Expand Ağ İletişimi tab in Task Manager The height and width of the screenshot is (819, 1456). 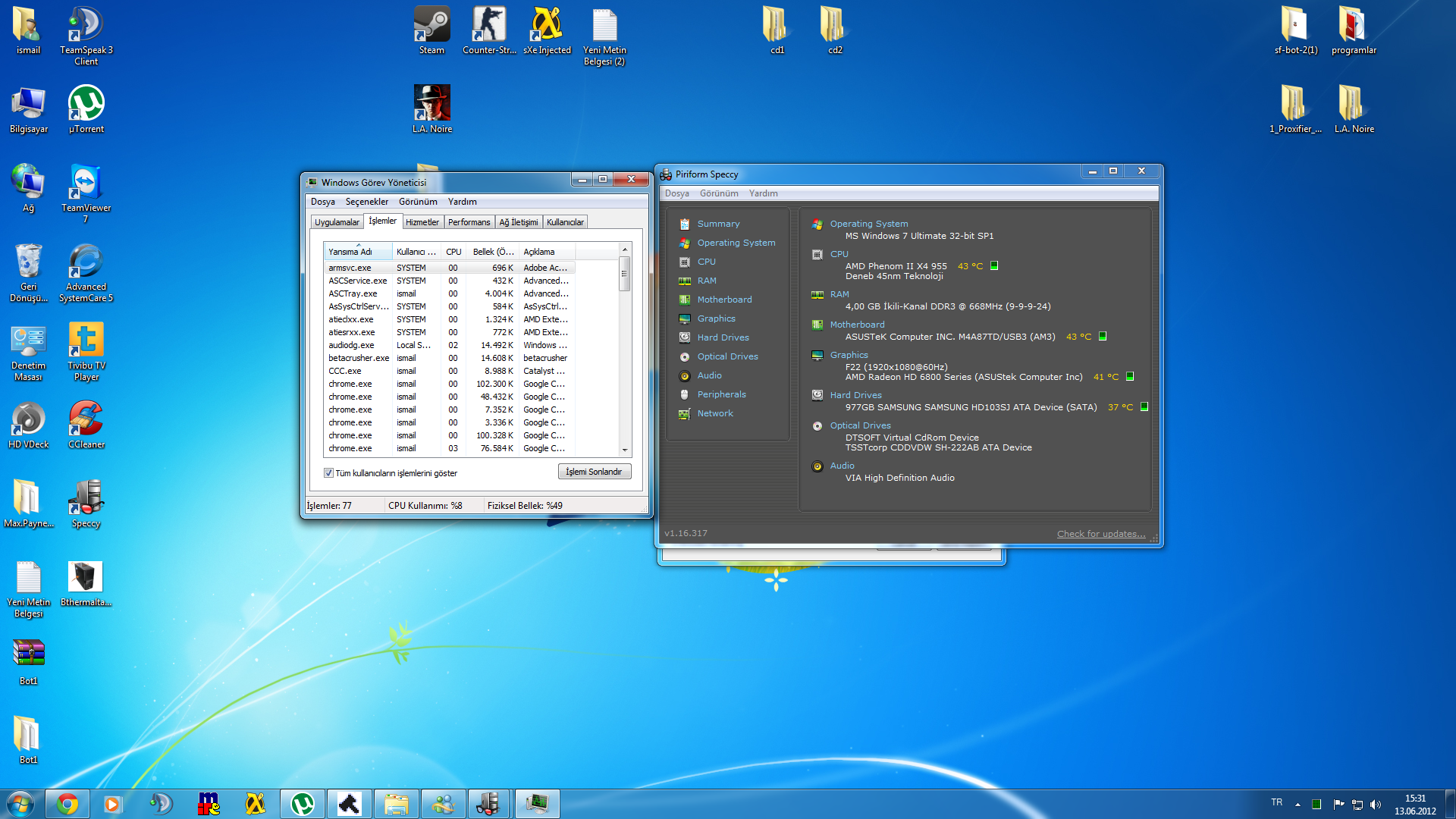(518, 222)
